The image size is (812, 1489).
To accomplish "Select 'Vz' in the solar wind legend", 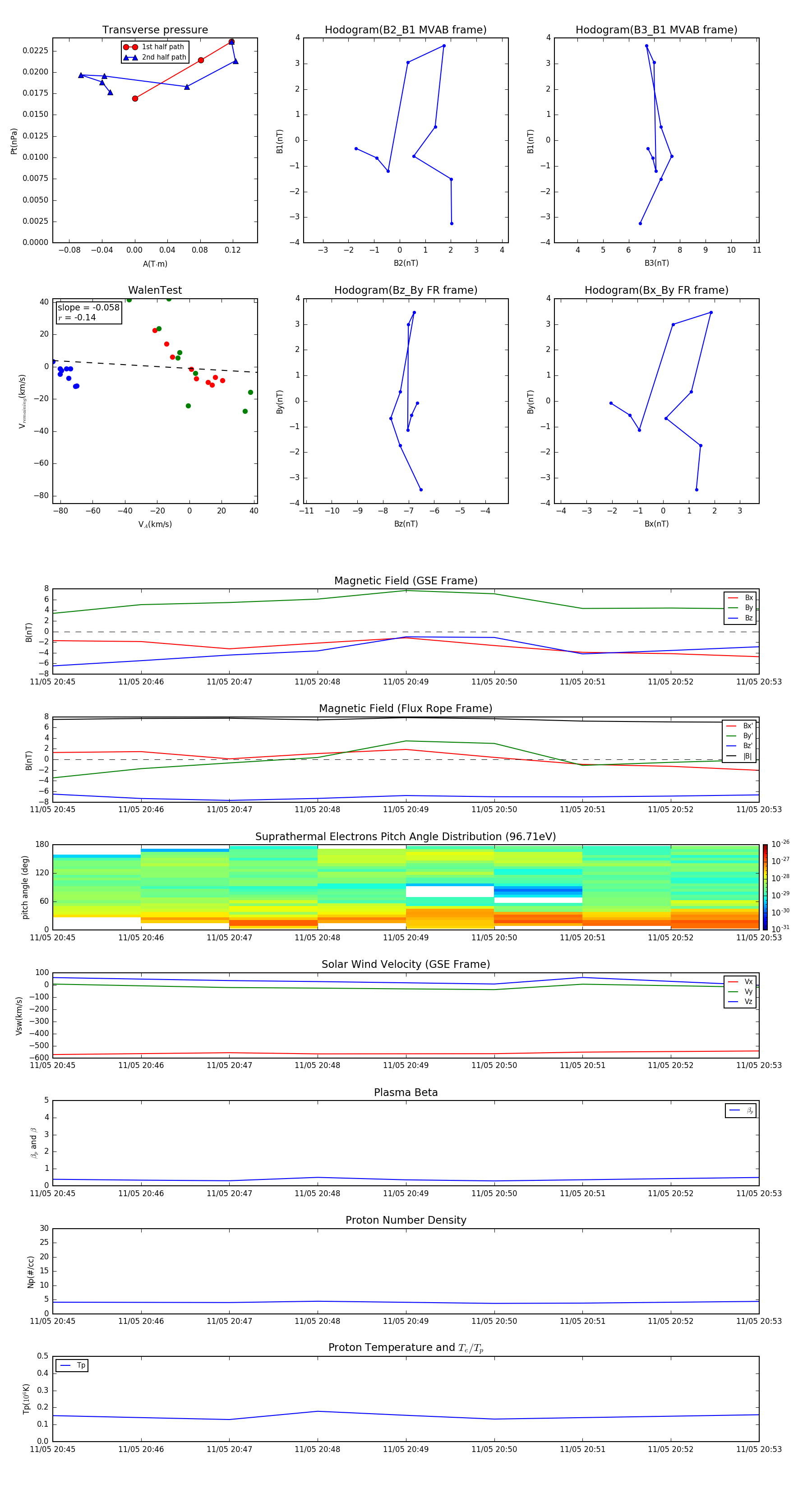I will 740,1002.
